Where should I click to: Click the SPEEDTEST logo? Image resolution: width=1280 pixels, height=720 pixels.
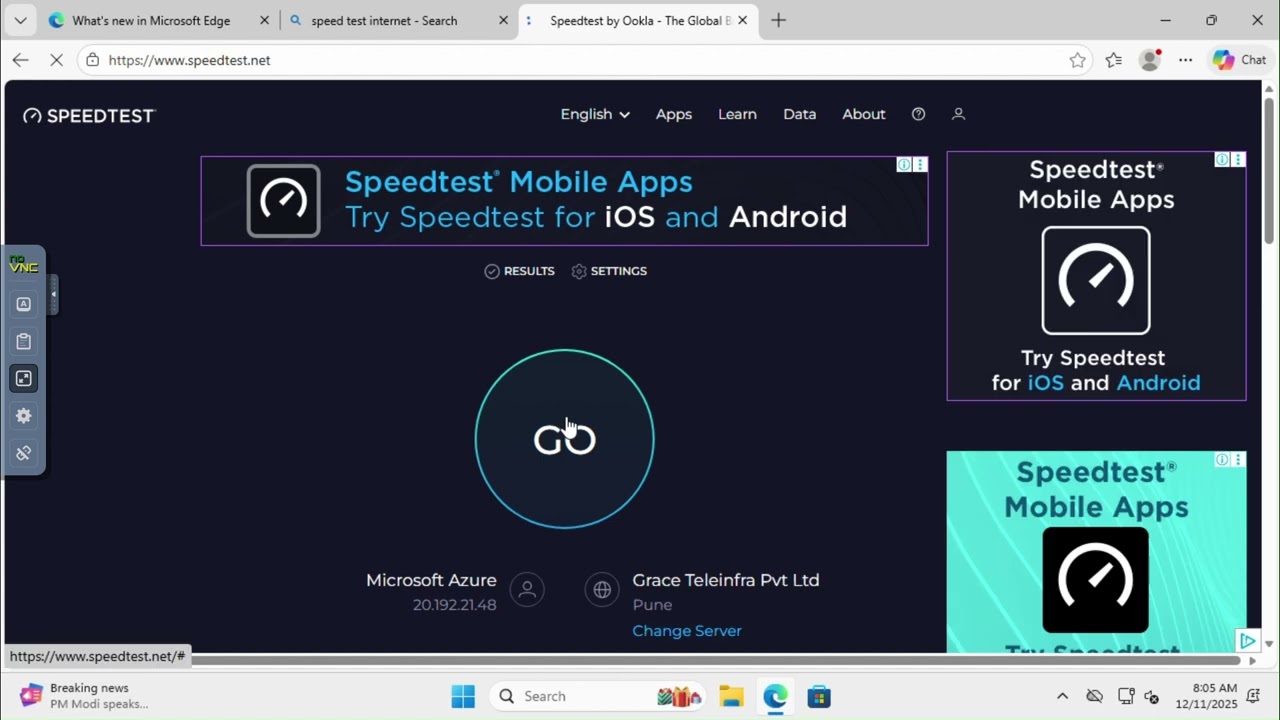[x=89, y=116]
